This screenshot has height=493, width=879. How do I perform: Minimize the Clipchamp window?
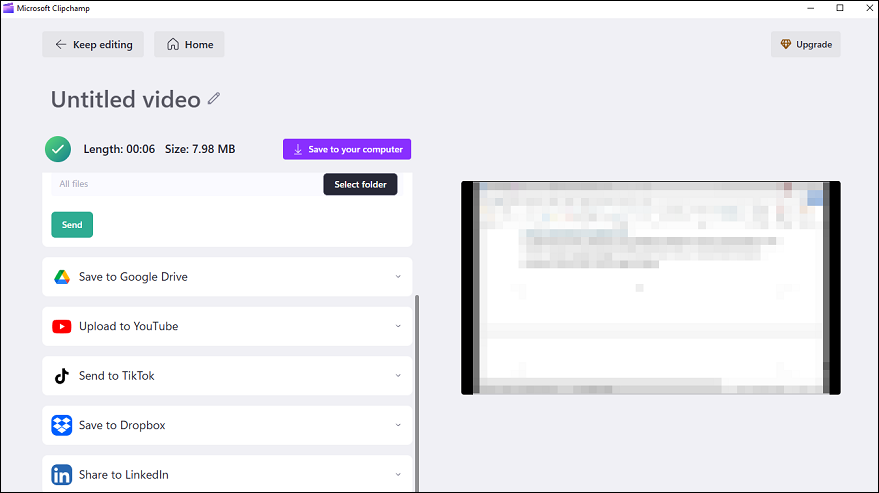point(811,8)
